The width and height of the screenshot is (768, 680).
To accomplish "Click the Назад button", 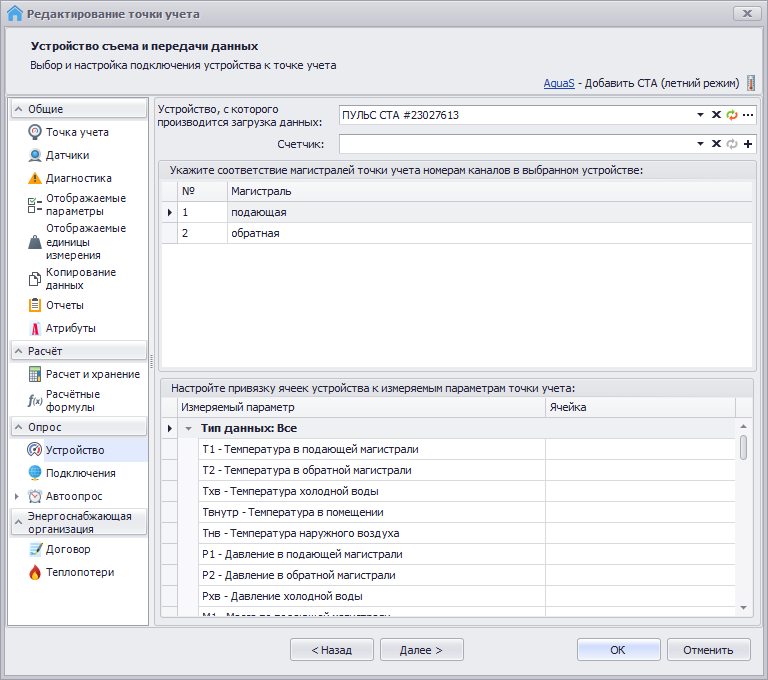I will pos(332,650).
